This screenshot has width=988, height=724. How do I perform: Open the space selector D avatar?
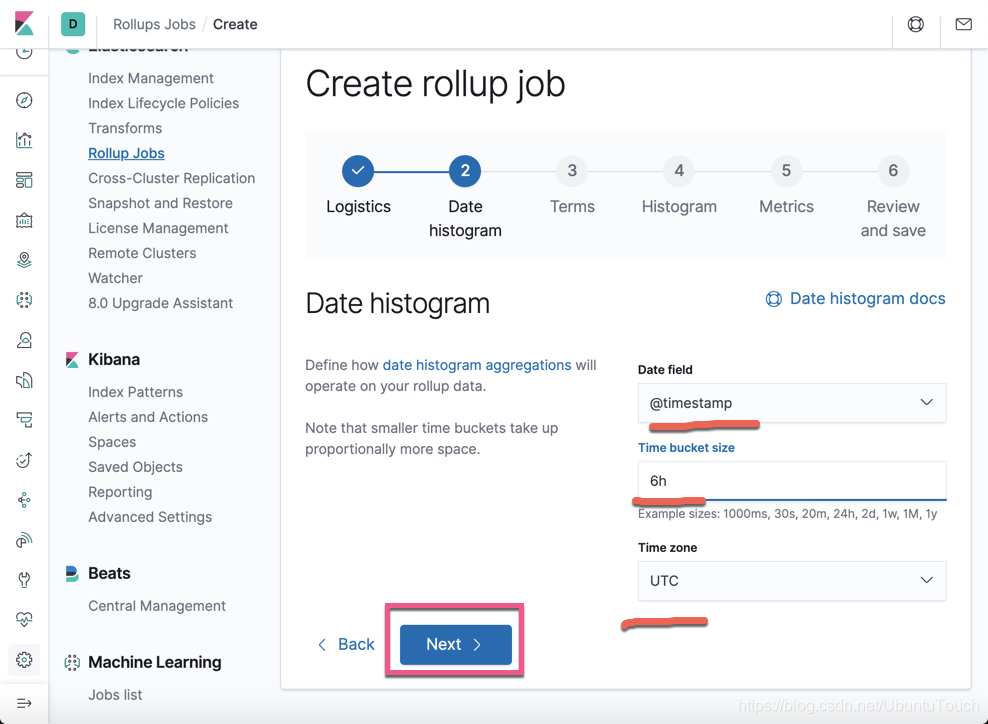coord(73,24)
